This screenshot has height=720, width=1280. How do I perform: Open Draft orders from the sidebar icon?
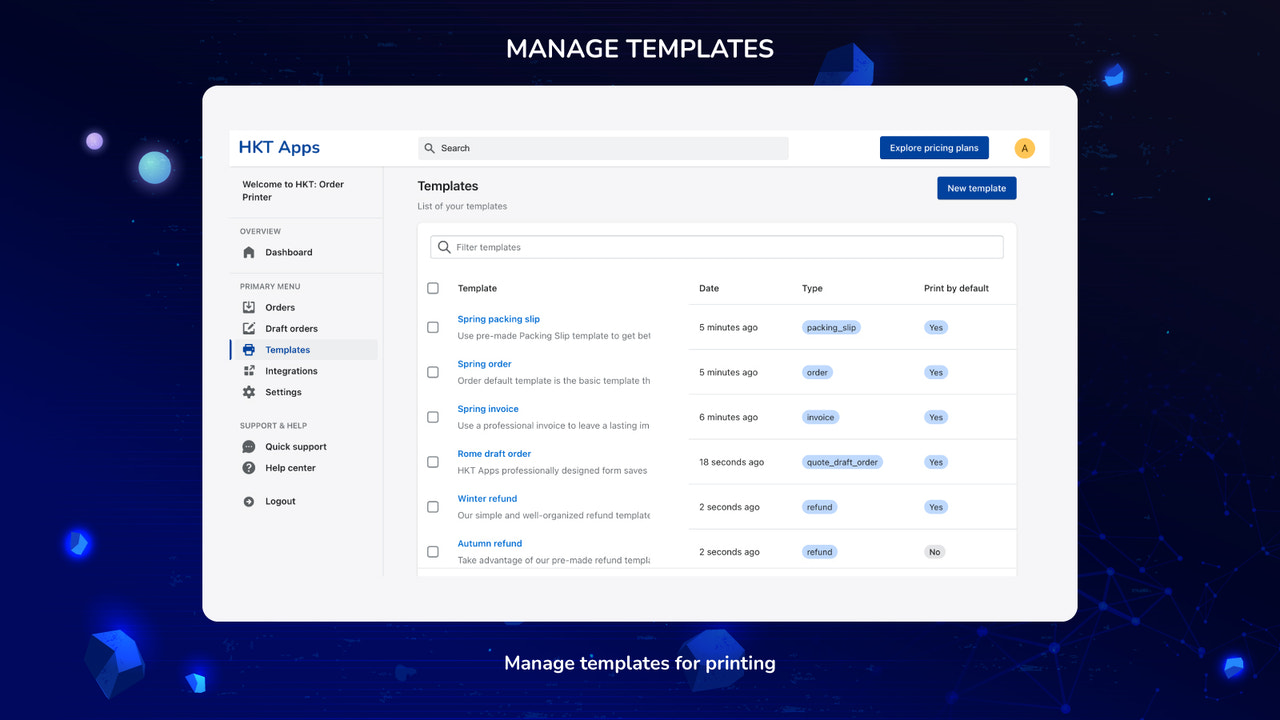247,328
